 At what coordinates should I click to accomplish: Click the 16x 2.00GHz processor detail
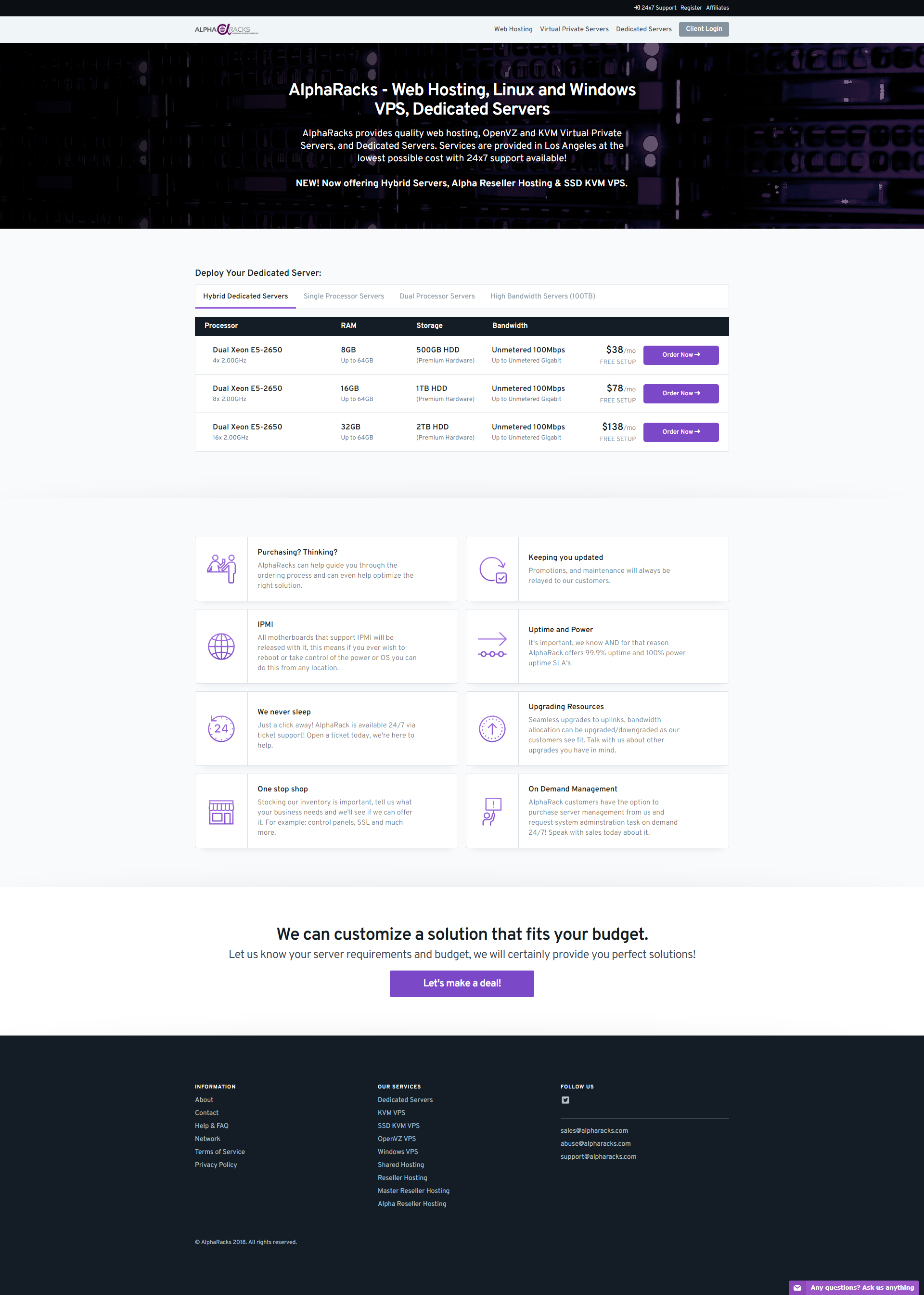[231, 438]
